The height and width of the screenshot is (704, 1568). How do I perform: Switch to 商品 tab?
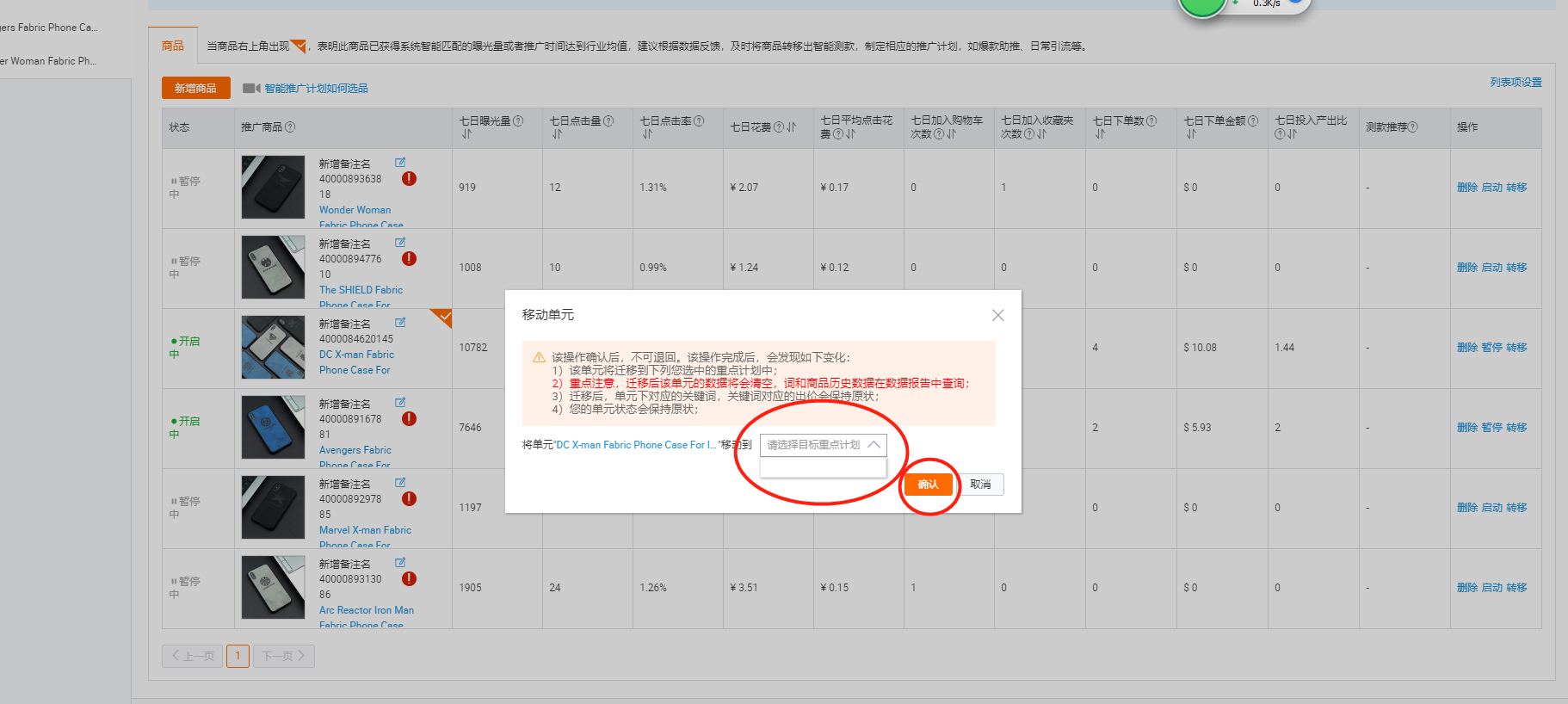(x=173, y=46)
